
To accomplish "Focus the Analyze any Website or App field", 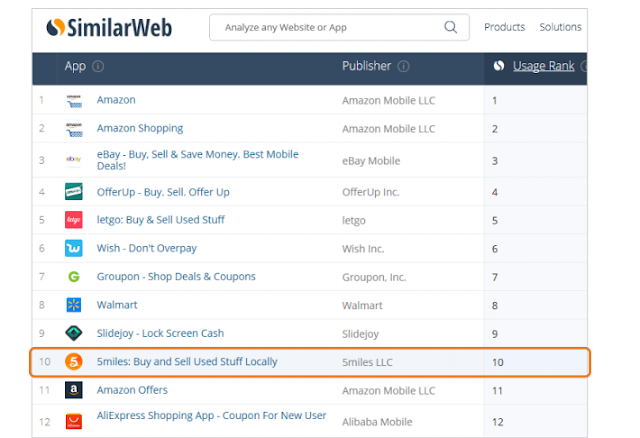I will point(339,27).
